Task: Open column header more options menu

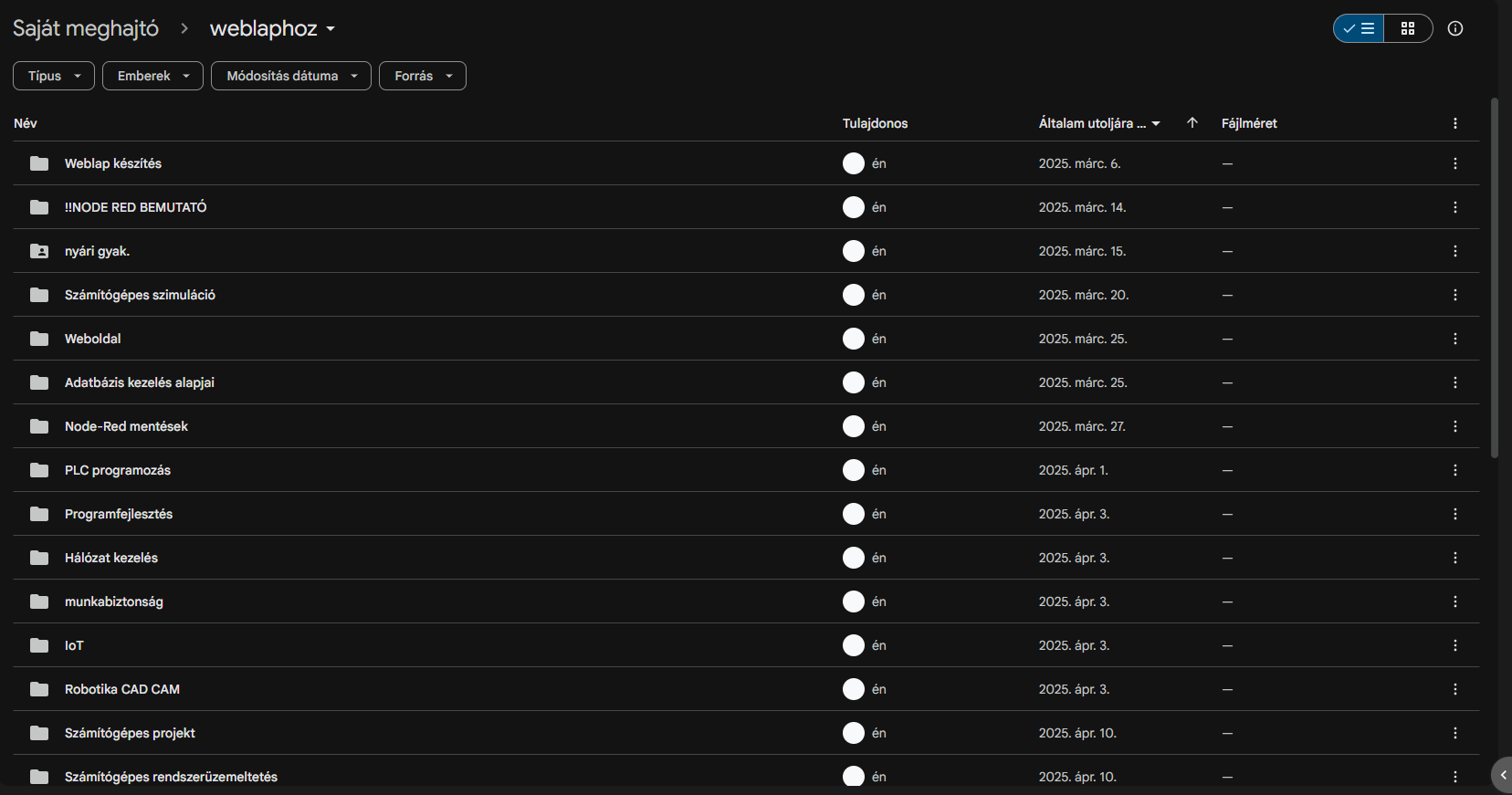Action: pos(1454,123)
